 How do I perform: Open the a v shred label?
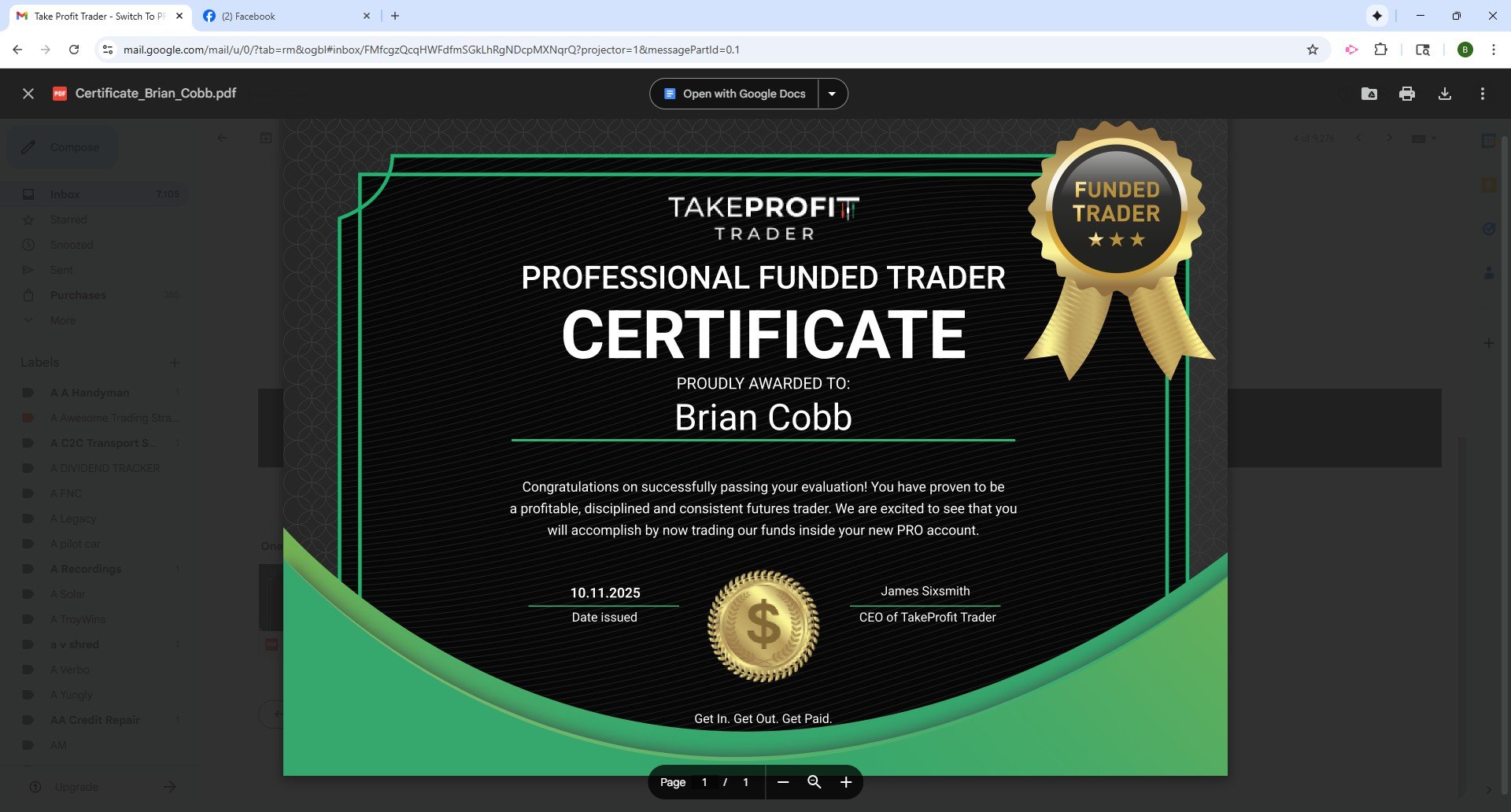coord(94,644)
